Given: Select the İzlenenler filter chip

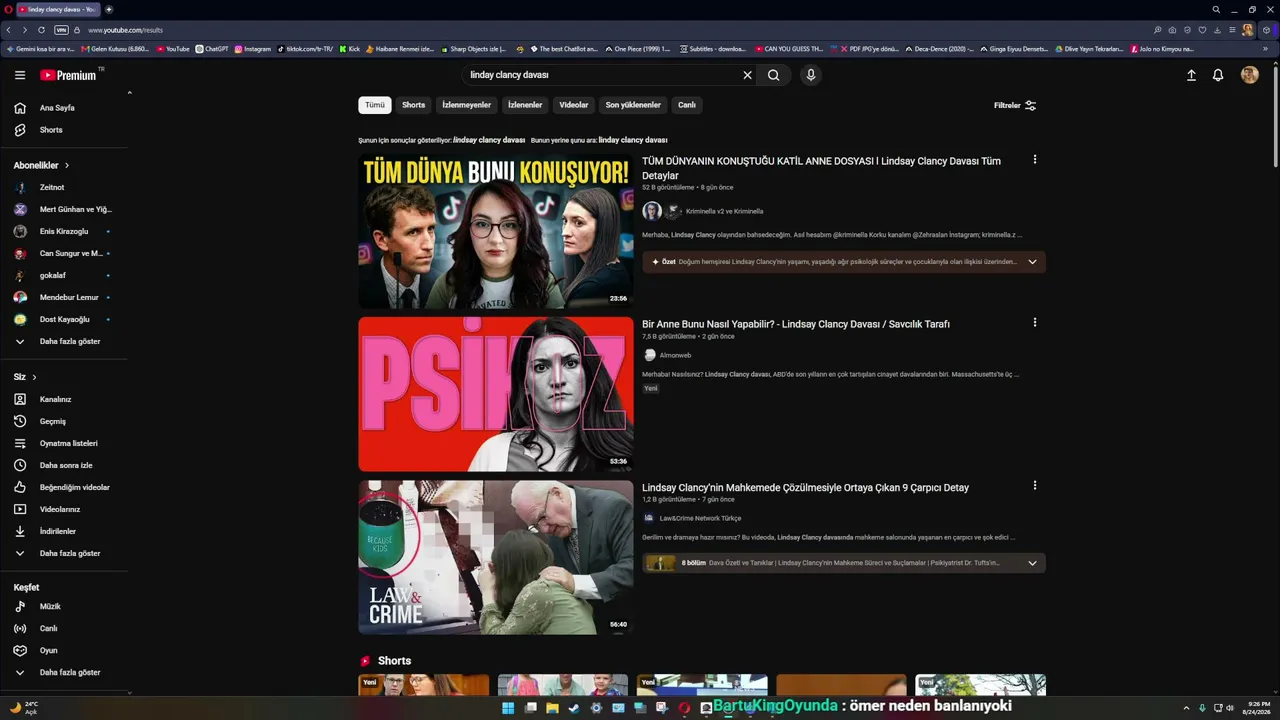Looking at the screenshot, I should coord(525,105).
